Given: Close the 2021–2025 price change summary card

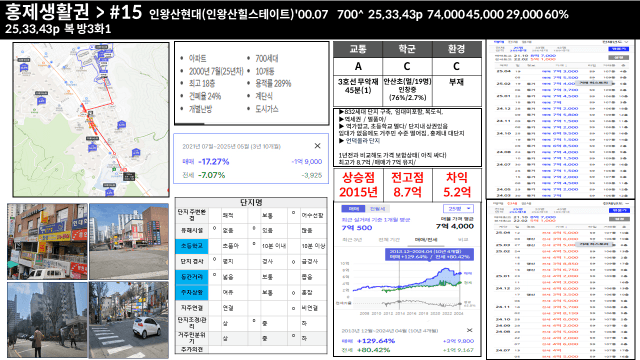Looking at the screenshot, I should click(317, 146).
